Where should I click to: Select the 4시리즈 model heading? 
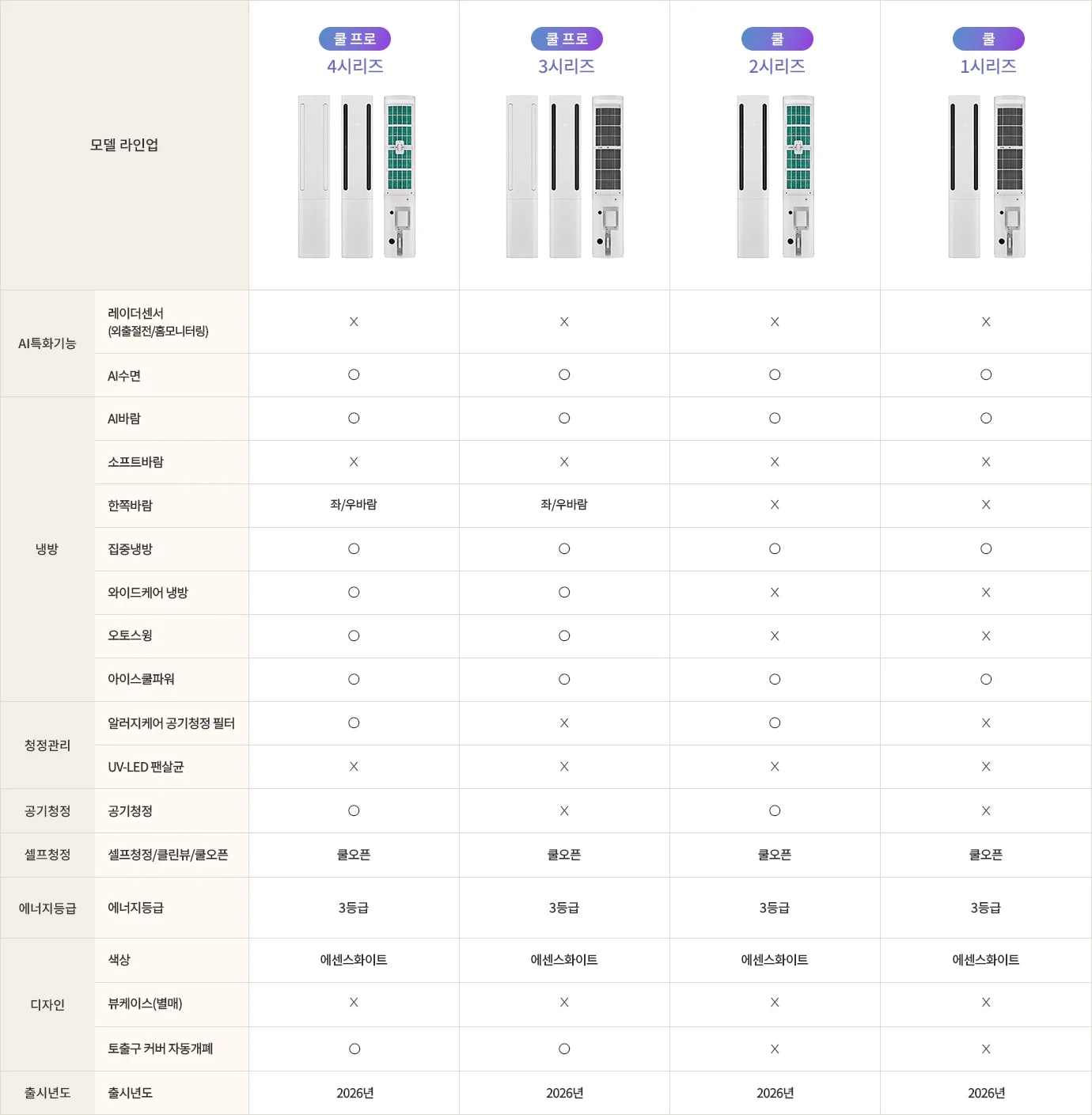click(355, 66)
